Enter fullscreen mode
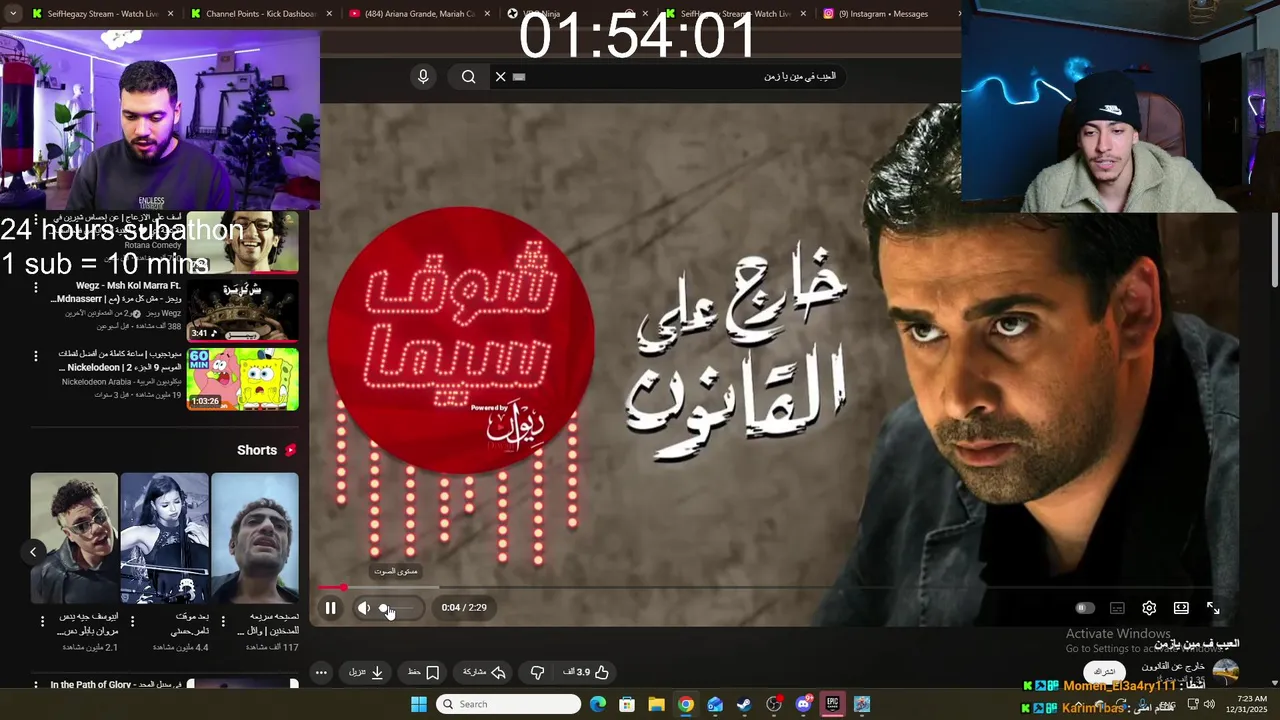The image size is (1280, 720). click(1213, 608)
